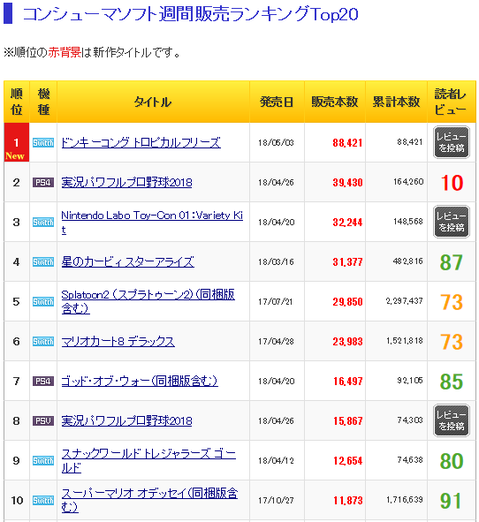479x522 pixels.
Task: Click review score 73 in the Splatoon2 row
Action: point(452,302)
